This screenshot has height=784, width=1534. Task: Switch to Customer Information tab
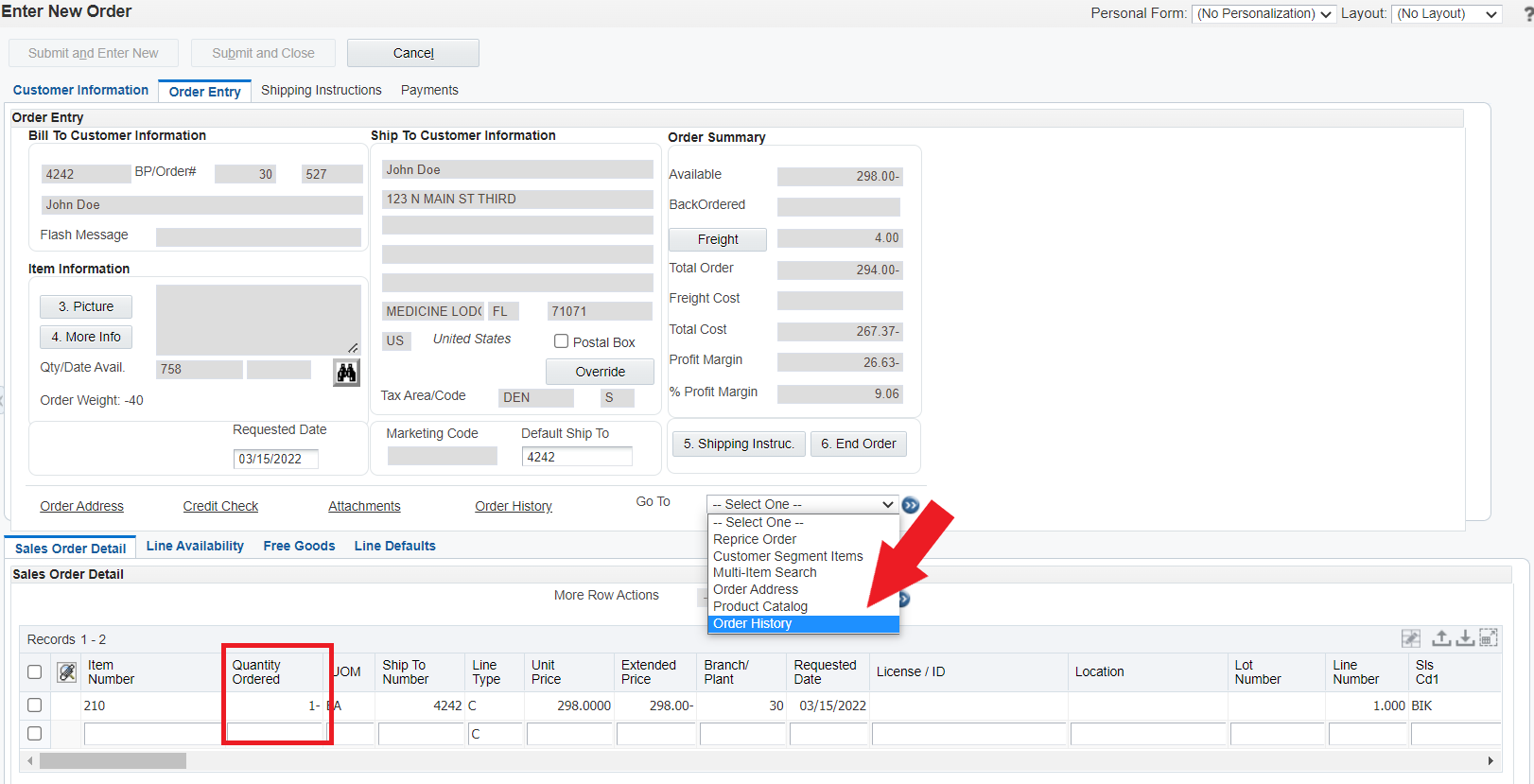click(x=80, y=90)
